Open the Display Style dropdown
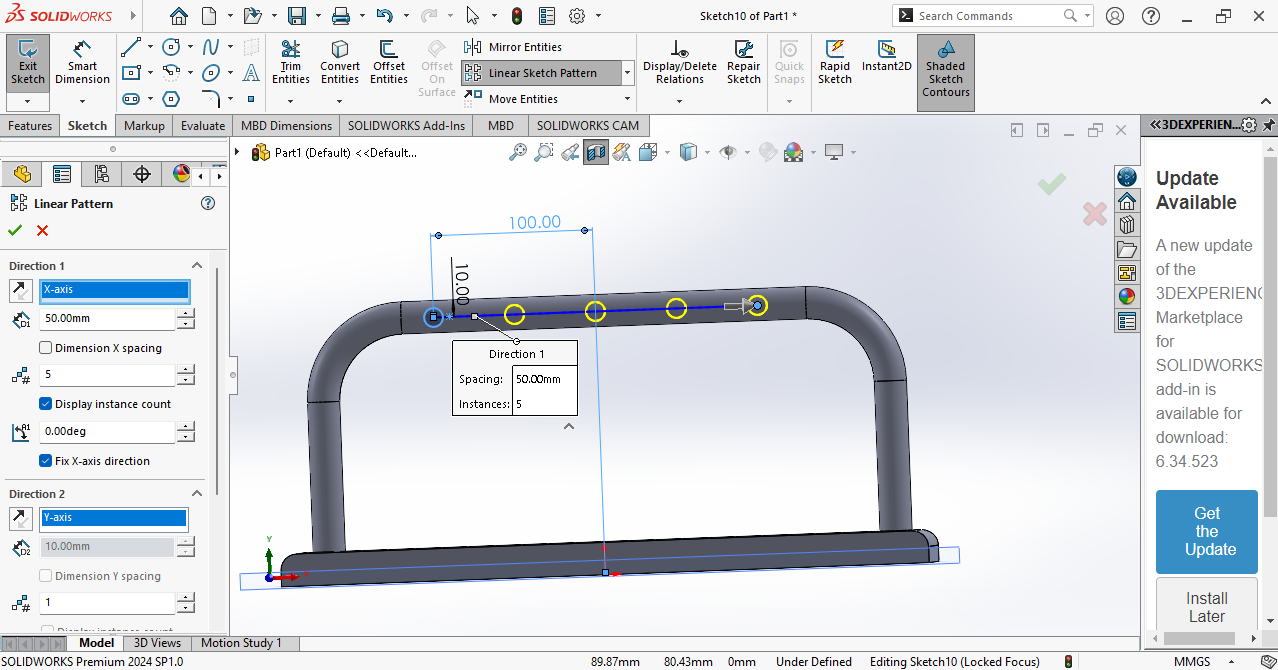The width and height of the screenshot is (1278, 670). [x=706, y=153]
